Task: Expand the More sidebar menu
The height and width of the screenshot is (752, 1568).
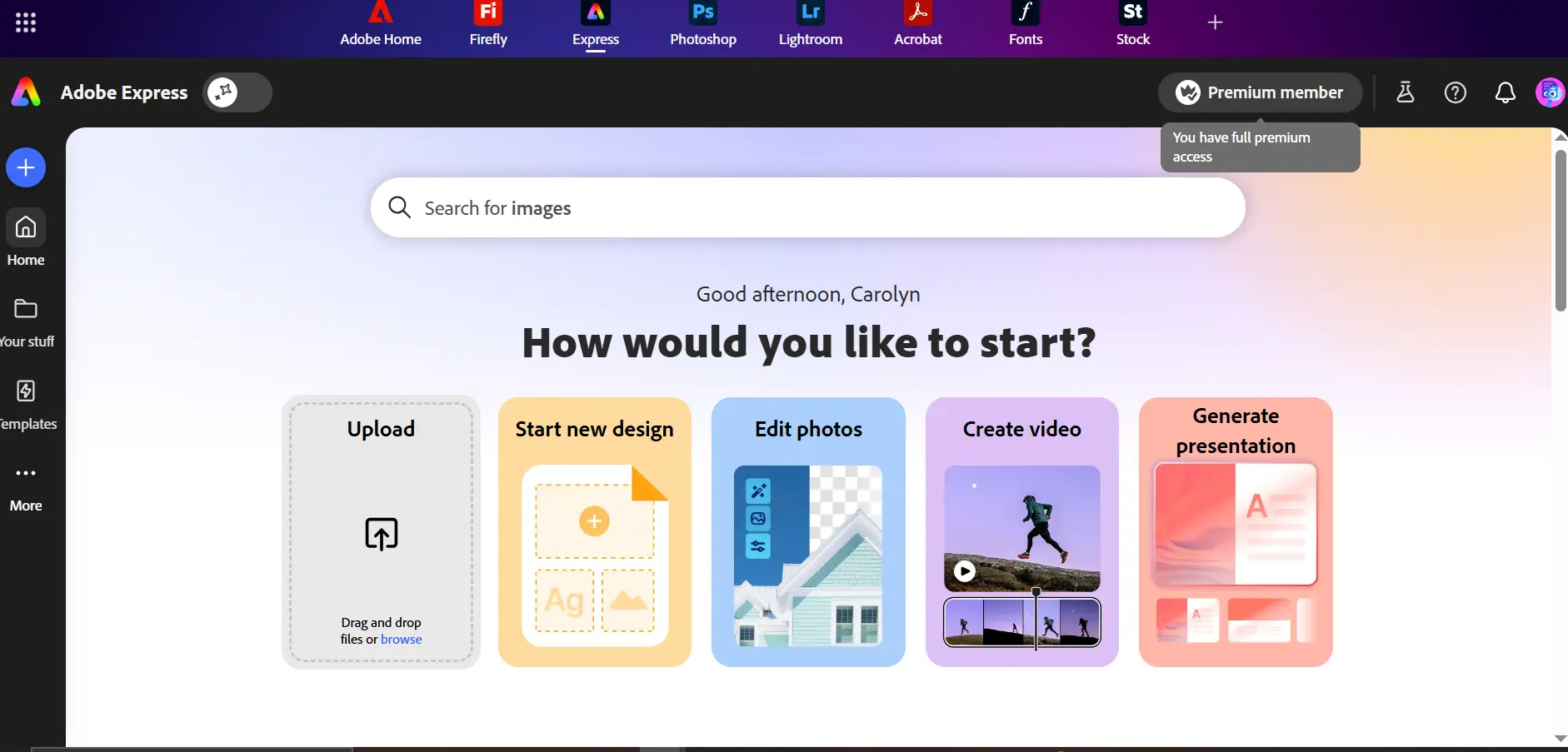Action: [x=26, y=487]
